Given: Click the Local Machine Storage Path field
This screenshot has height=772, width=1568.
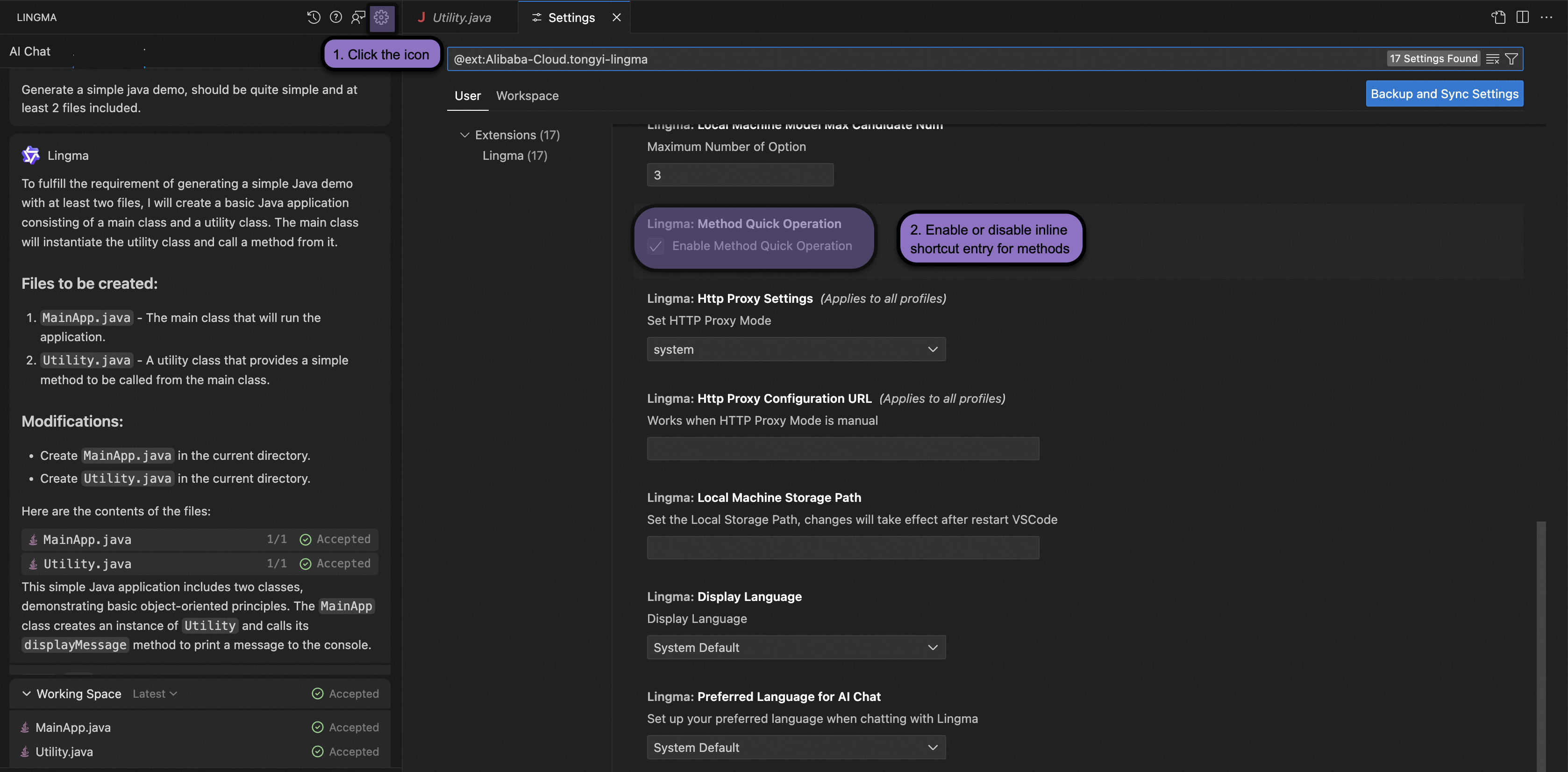Looking at the screenshot, I should pyautogui.click(x=843, y=547).
